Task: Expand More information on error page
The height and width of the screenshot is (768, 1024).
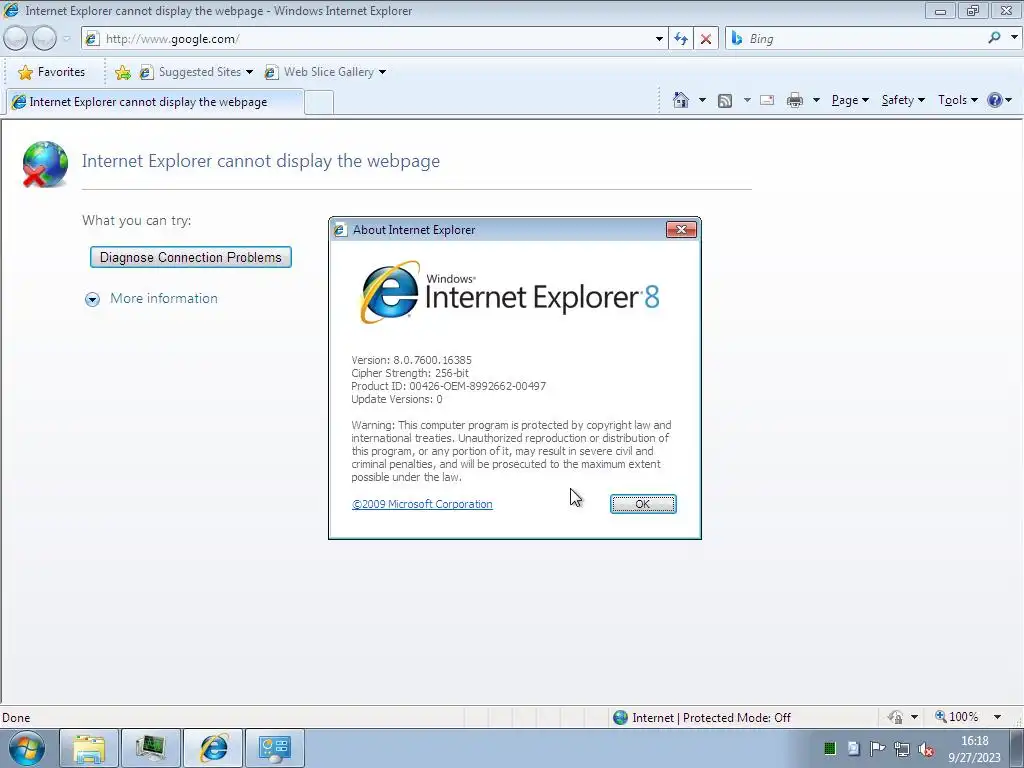Action: tap(152, 298)
